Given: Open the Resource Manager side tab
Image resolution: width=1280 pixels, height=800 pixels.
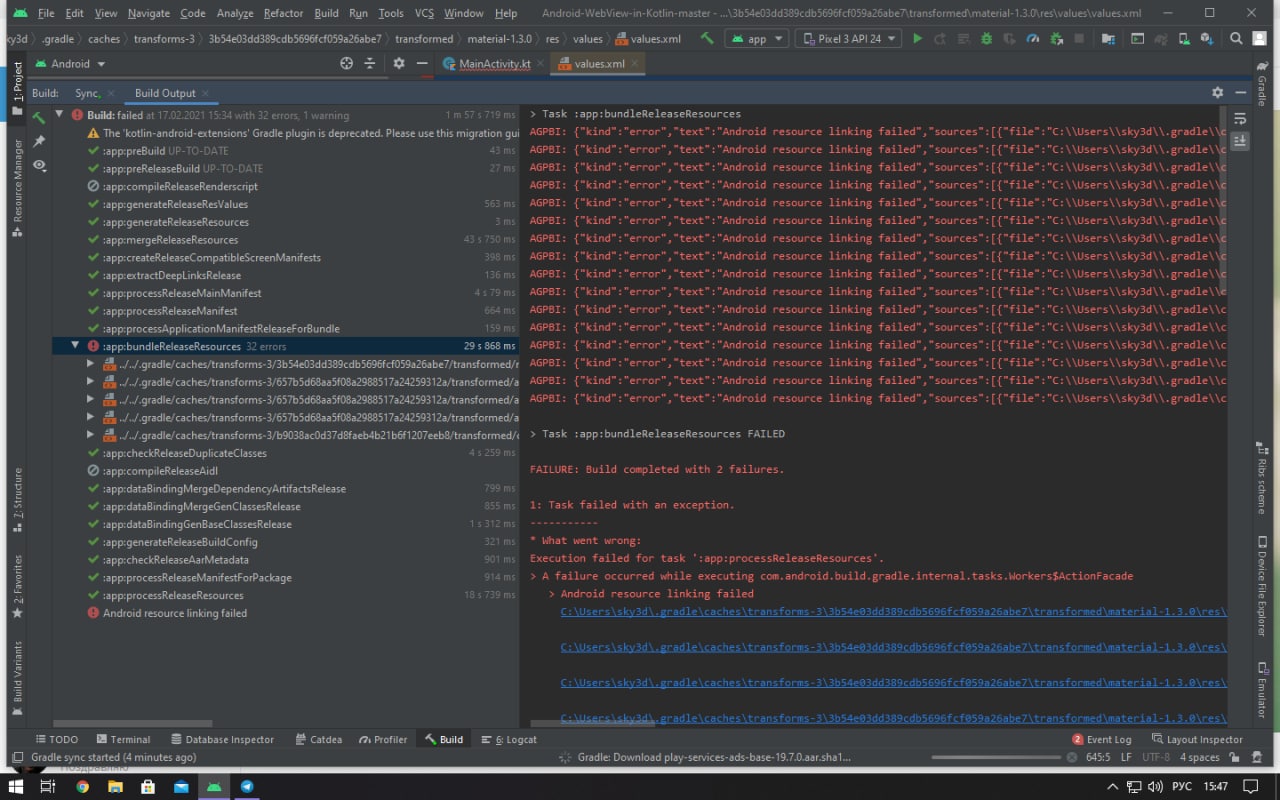Looking at the screenshot, I should [17, 187].
